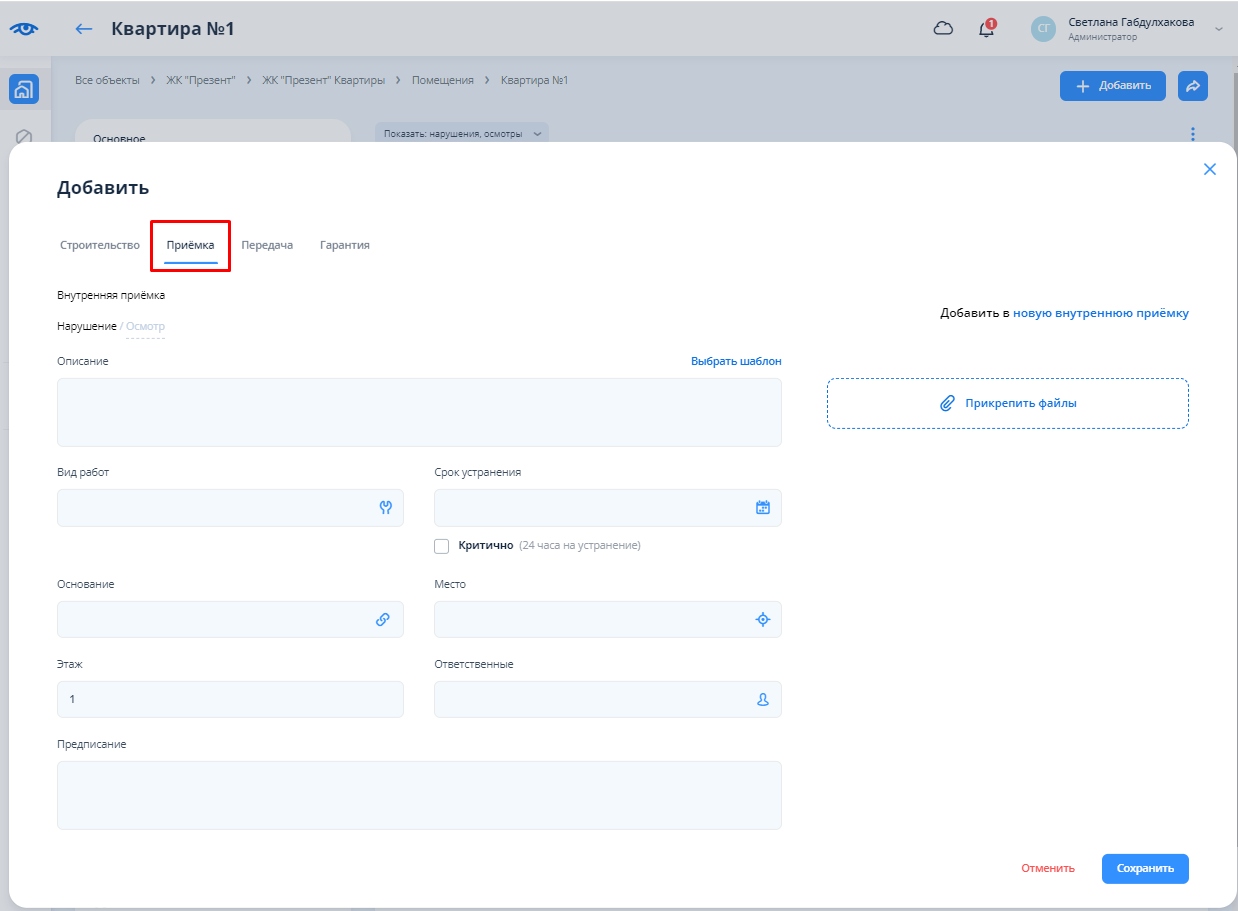Switch to the Гарантия tab

(x=345, y=245)
